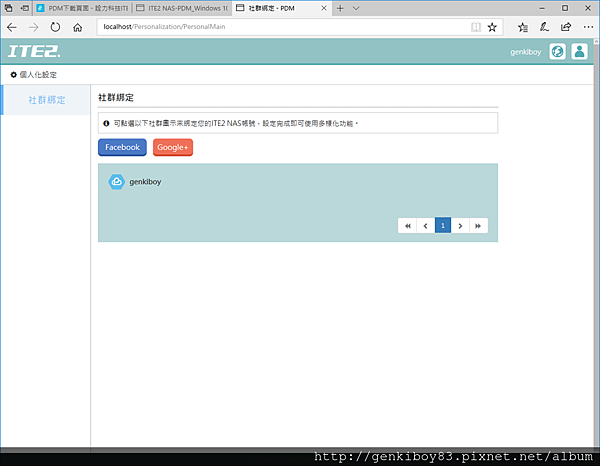The height and width of the screenshot is (466, 600).
Task: Select 社群綁定 in the sidebar
Action: coord(46,100)
